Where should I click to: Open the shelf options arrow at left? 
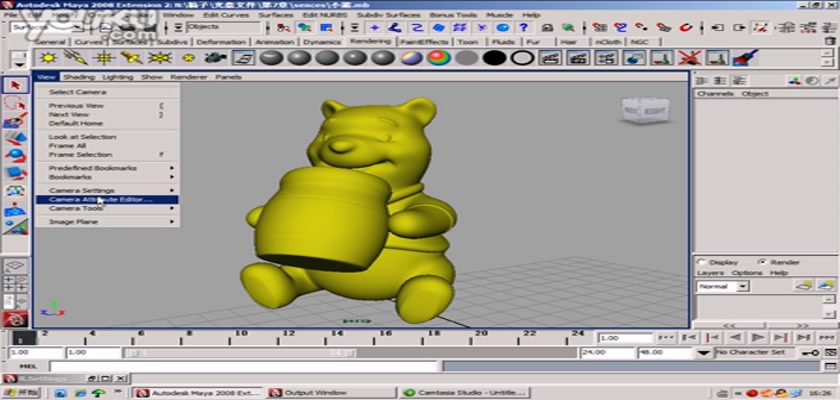click(19, 63)
